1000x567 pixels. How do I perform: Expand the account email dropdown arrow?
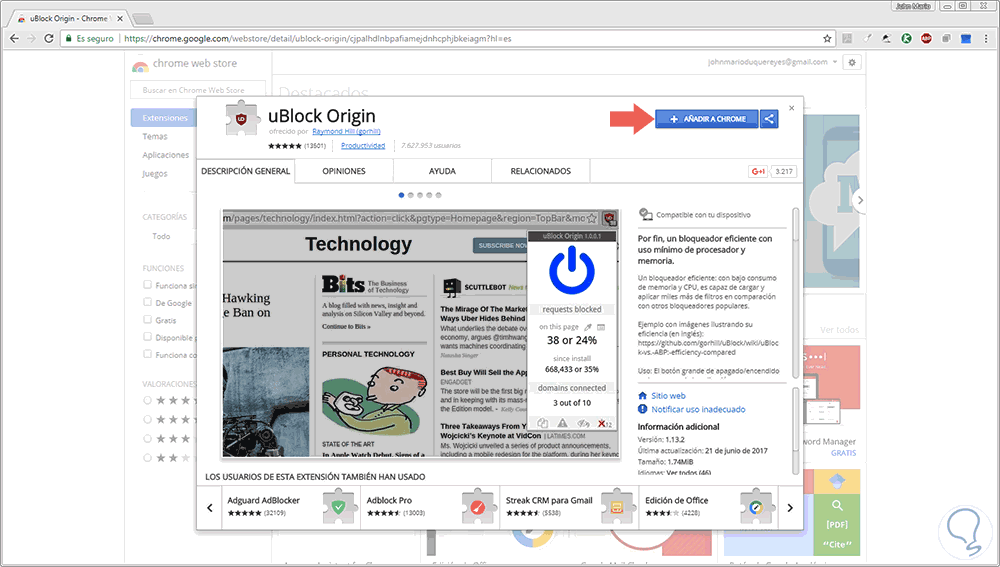[x=835, y=62]
